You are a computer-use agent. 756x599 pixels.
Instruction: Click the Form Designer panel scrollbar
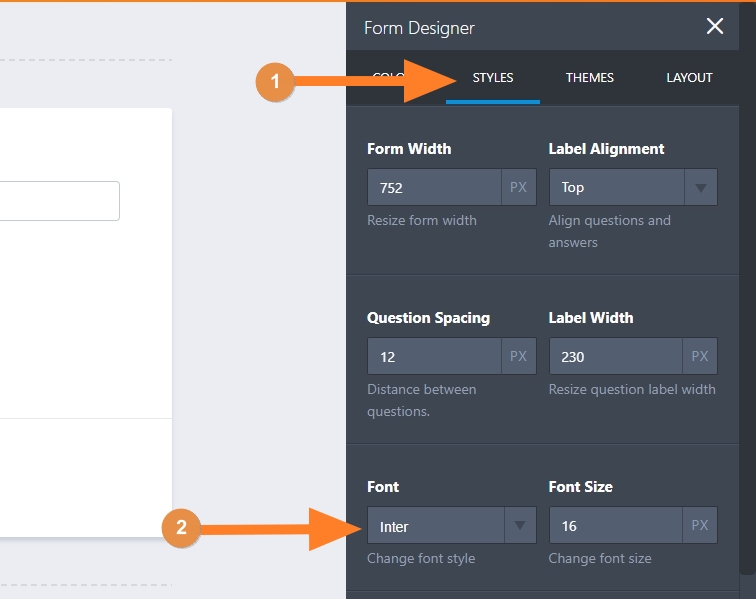click(x=746, y=300)
